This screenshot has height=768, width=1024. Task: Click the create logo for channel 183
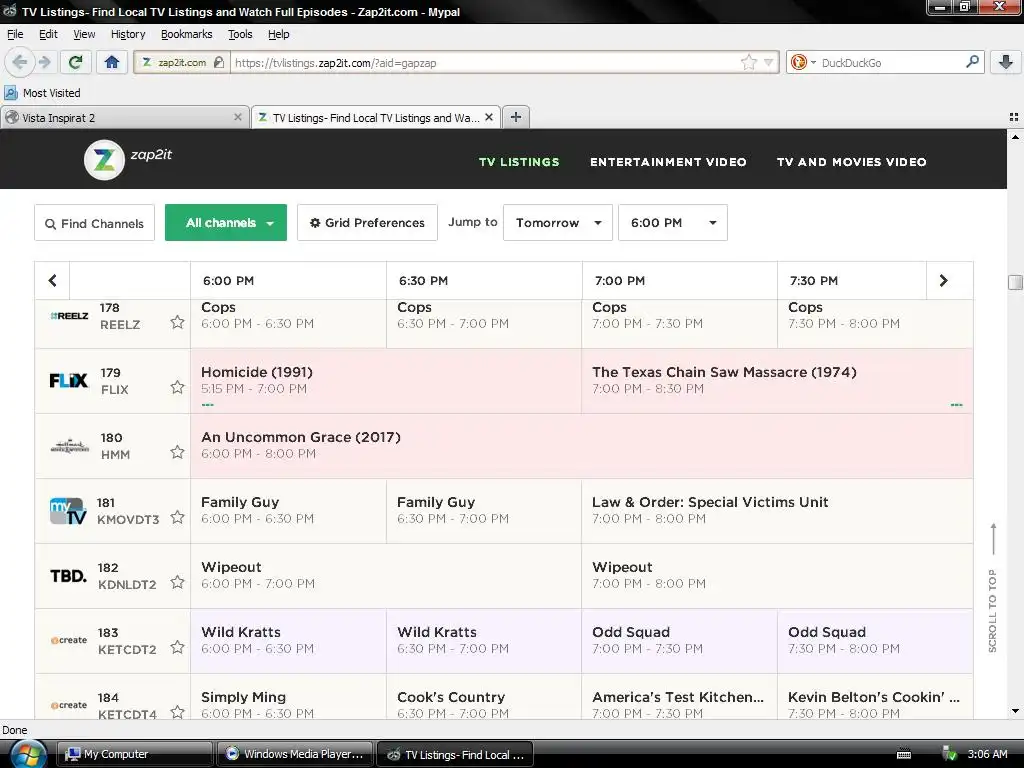(x=69, y=640)
